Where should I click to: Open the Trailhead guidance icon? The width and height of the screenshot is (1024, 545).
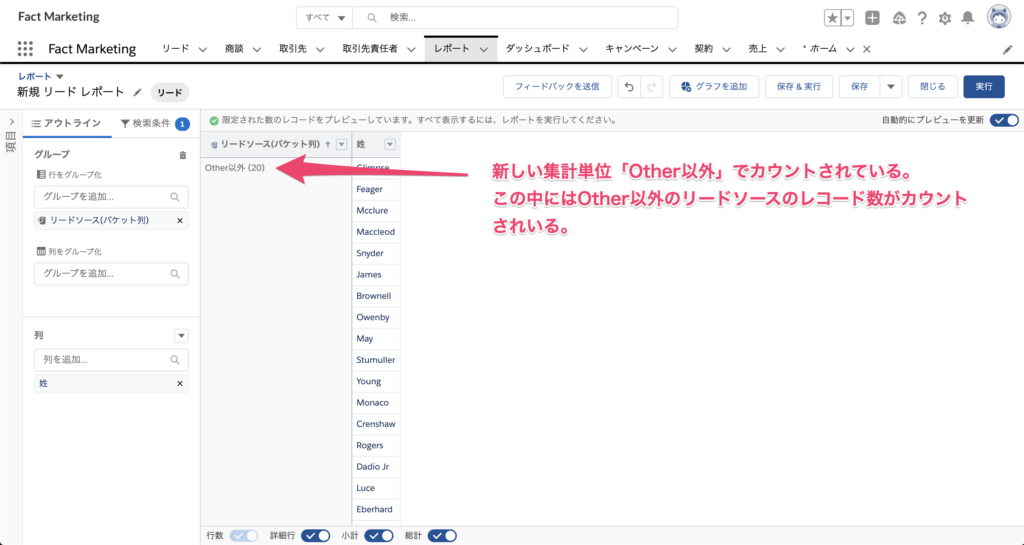pos(899,18)
